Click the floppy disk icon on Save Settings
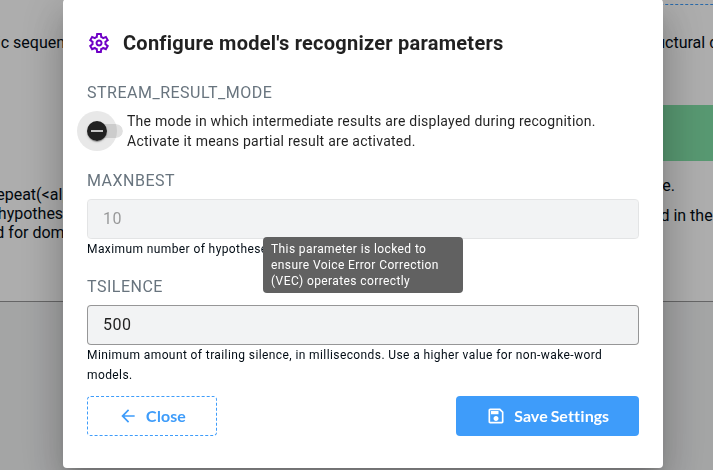Viewport: 713px width, 470px height. point(496,416)
